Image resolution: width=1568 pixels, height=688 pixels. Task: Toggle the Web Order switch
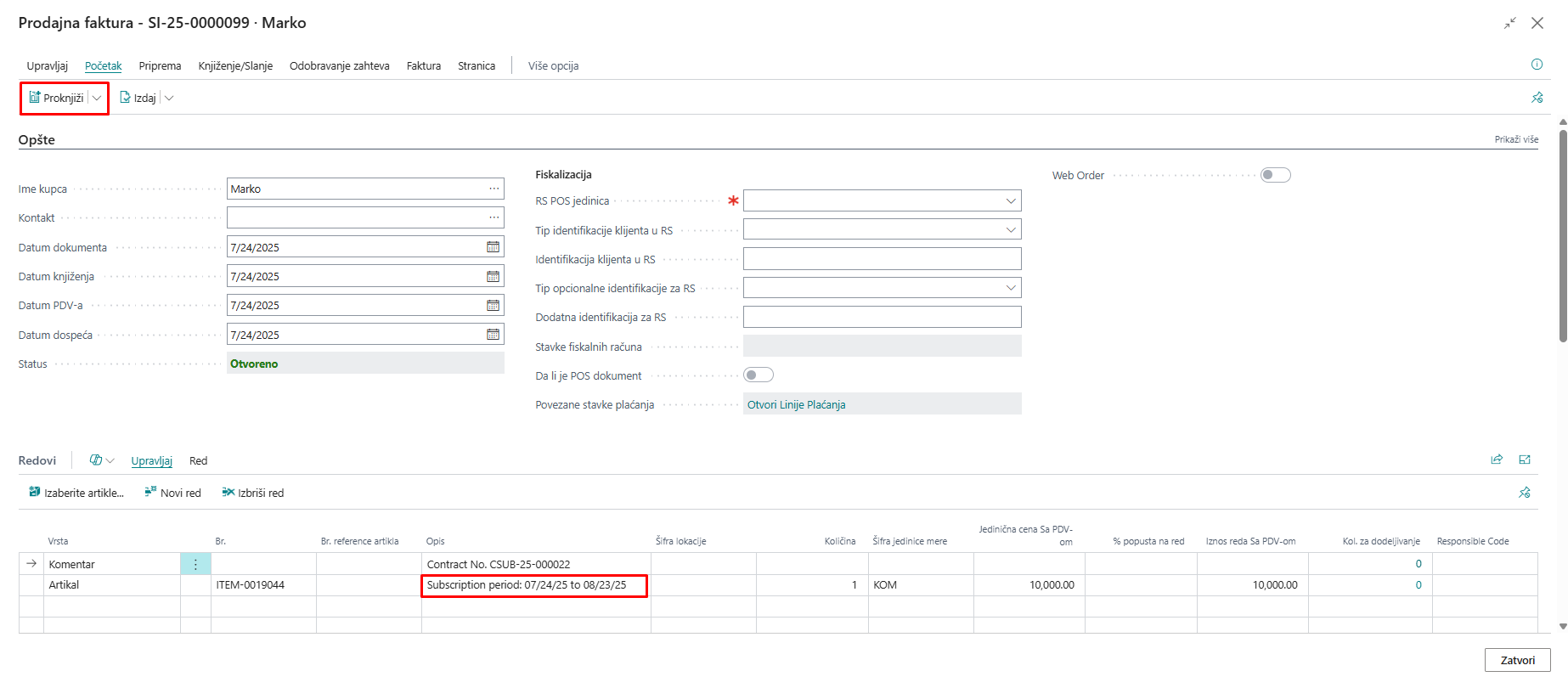click(1275, 175)
